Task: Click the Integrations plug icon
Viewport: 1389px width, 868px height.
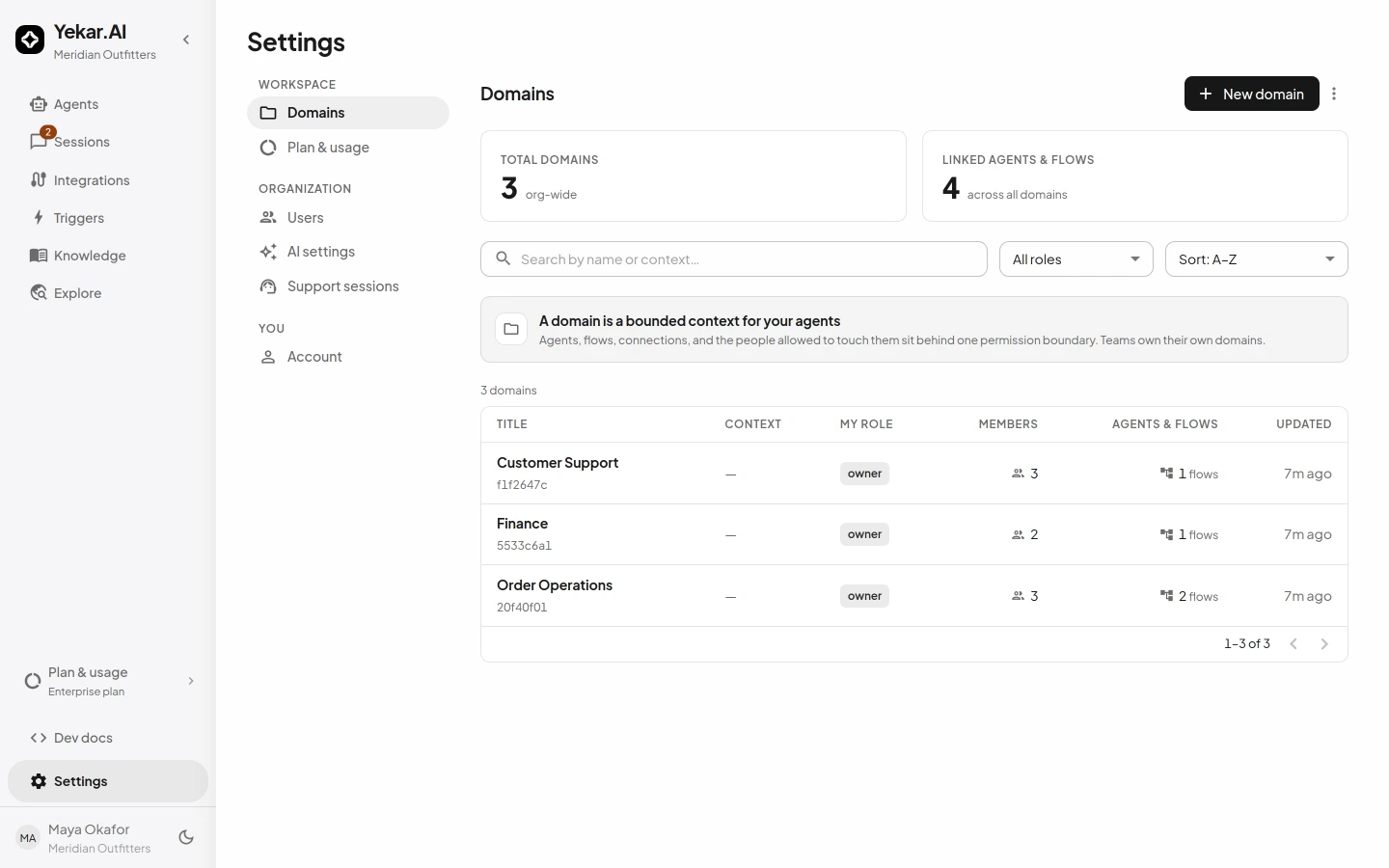Action: click(39, 179)
